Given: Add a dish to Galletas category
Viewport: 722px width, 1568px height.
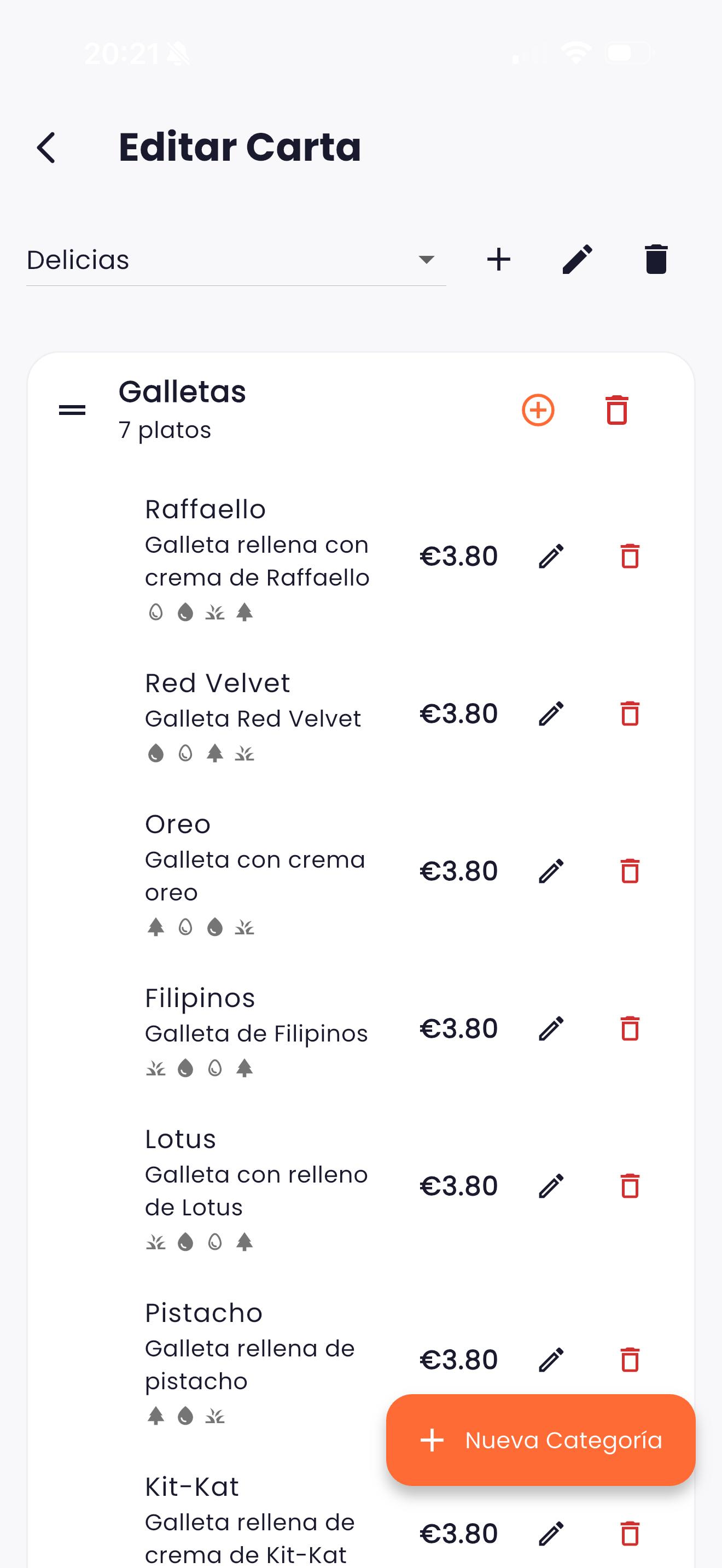Looking at the screenshot, I should 538,410.
